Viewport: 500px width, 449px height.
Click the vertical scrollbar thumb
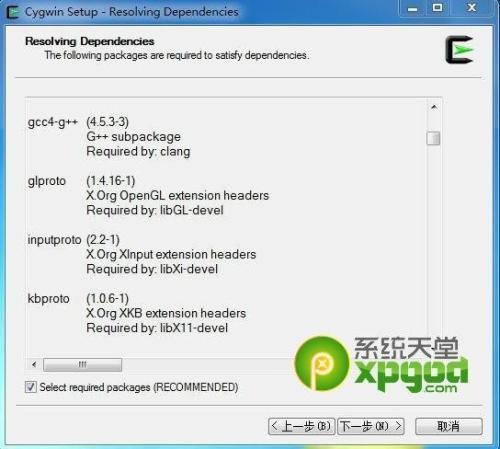433,138
